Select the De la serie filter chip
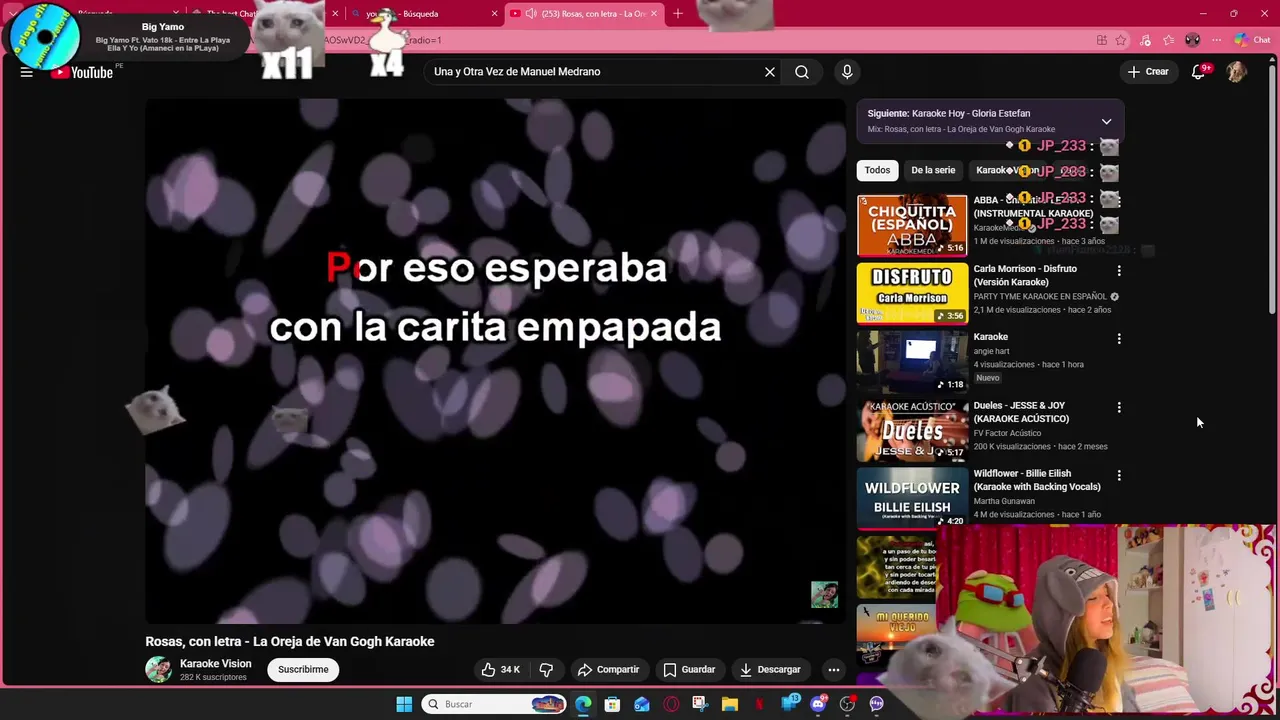 [933, 170]
